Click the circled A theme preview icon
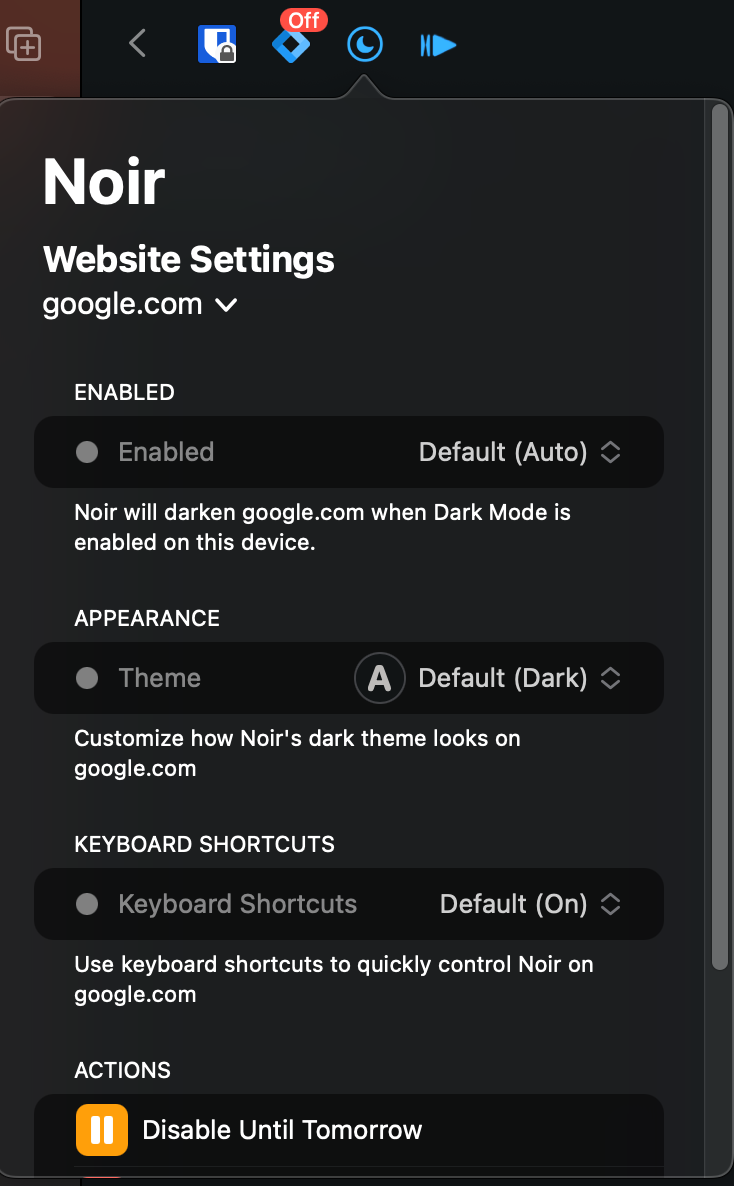Image resolution: width=734 pixels, height=1186 pixels. coord(379,678)
